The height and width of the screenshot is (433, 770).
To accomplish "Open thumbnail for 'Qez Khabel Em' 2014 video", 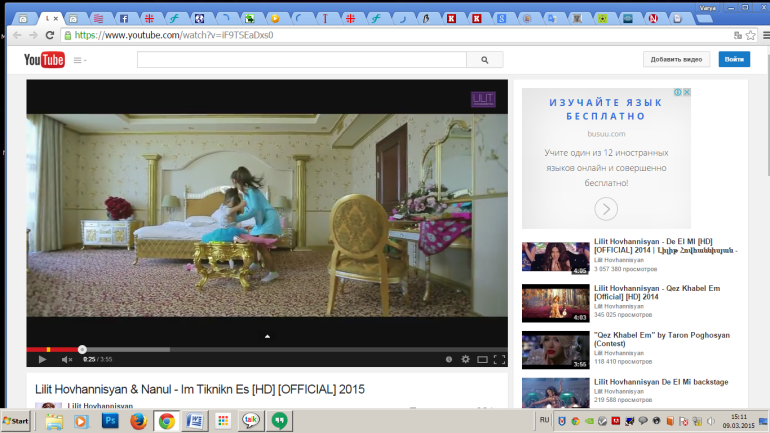I will (x=555, y=303).
